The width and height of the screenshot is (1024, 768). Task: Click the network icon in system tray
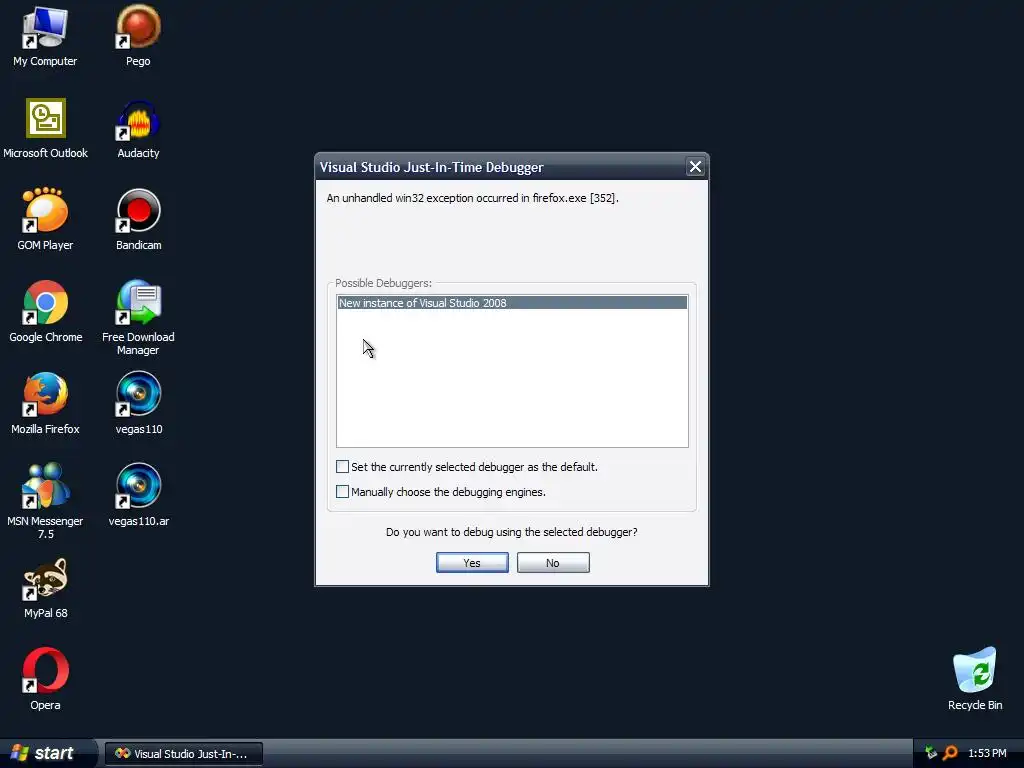point(931,753)
